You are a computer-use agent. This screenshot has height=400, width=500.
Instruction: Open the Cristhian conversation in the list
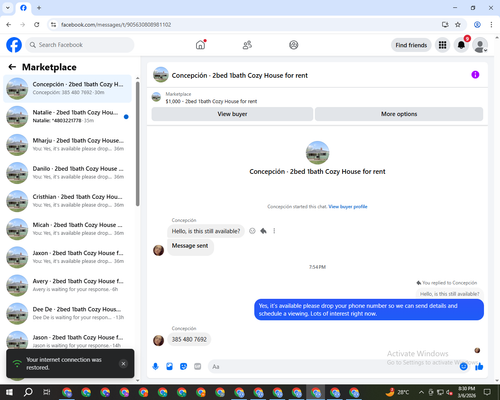click(x=67, y=201)
